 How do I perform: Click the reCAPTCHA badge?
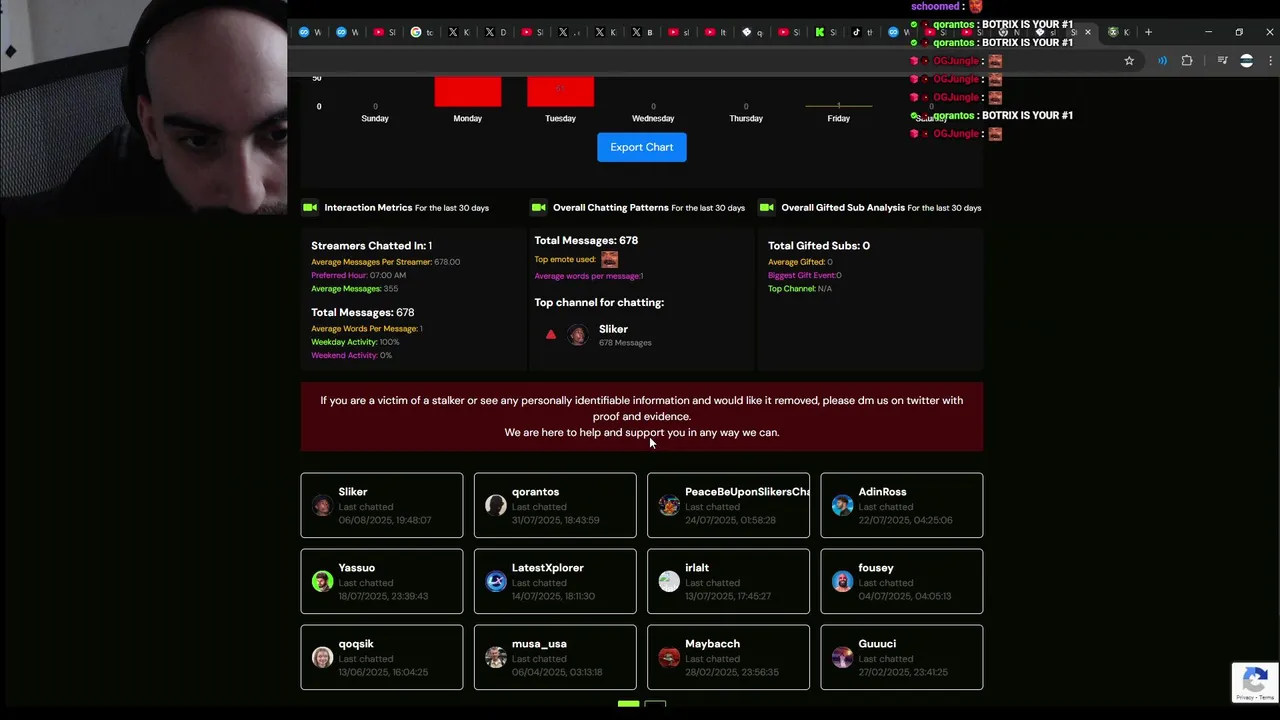coord(1255,682)
